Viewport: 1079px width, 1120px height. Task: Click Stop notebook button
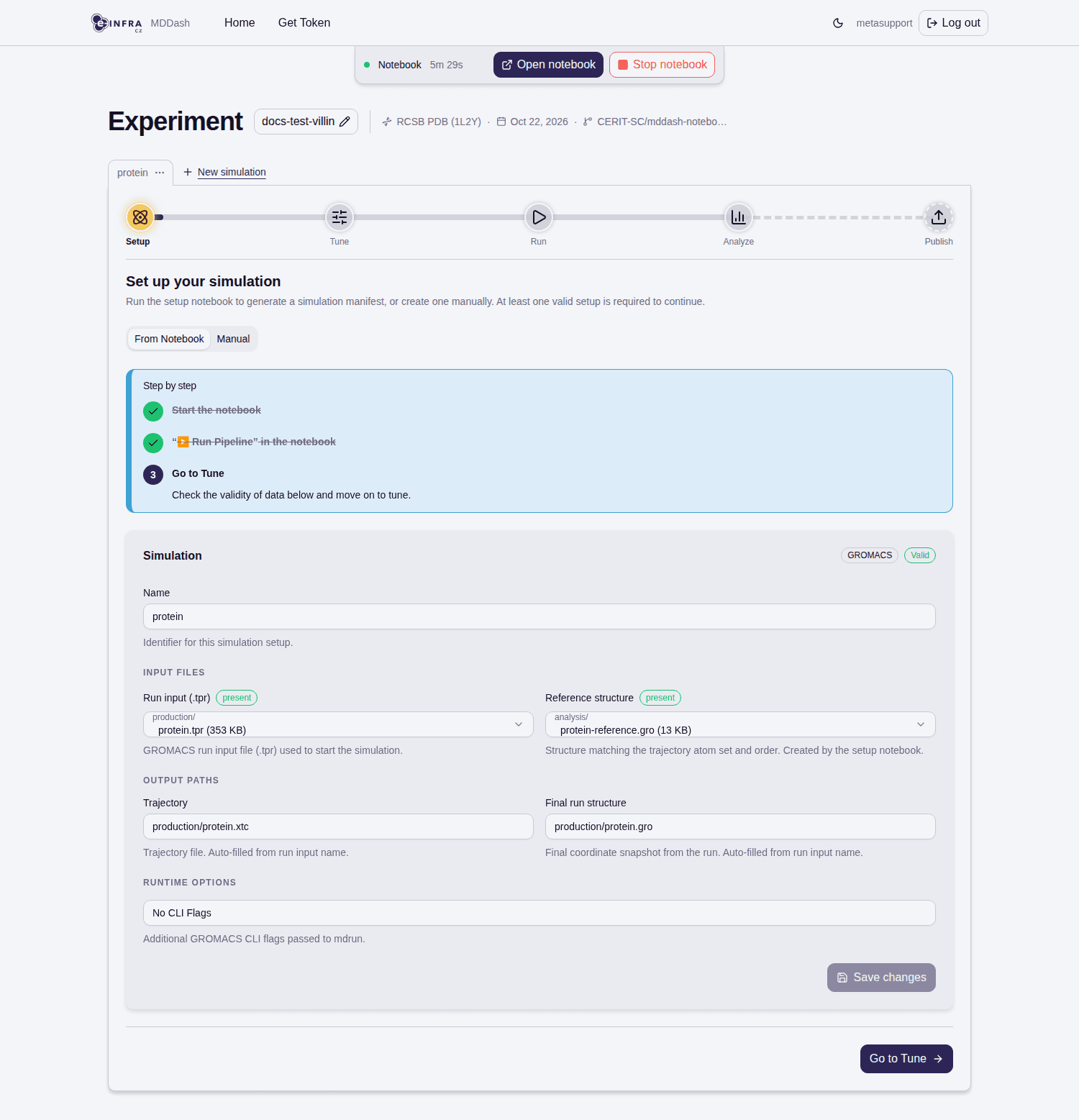point(662,65)
